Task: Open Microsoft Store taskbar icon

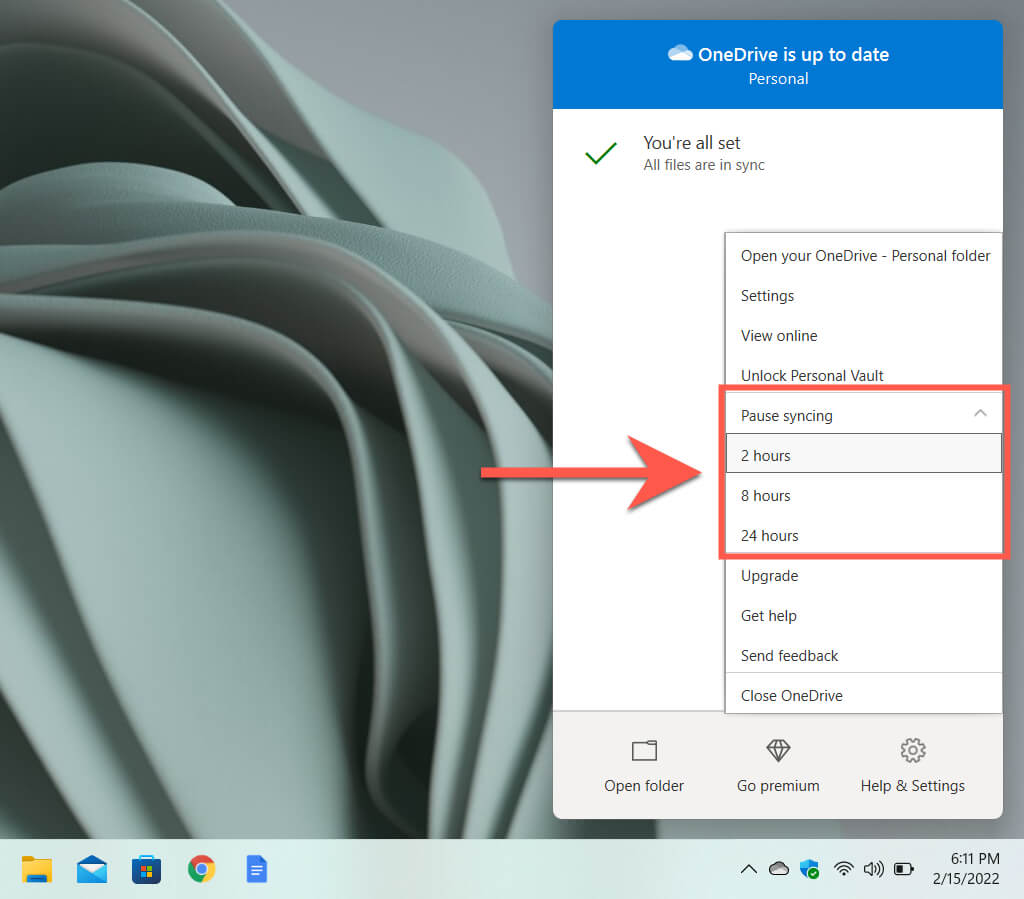Action: coord(146,869)
